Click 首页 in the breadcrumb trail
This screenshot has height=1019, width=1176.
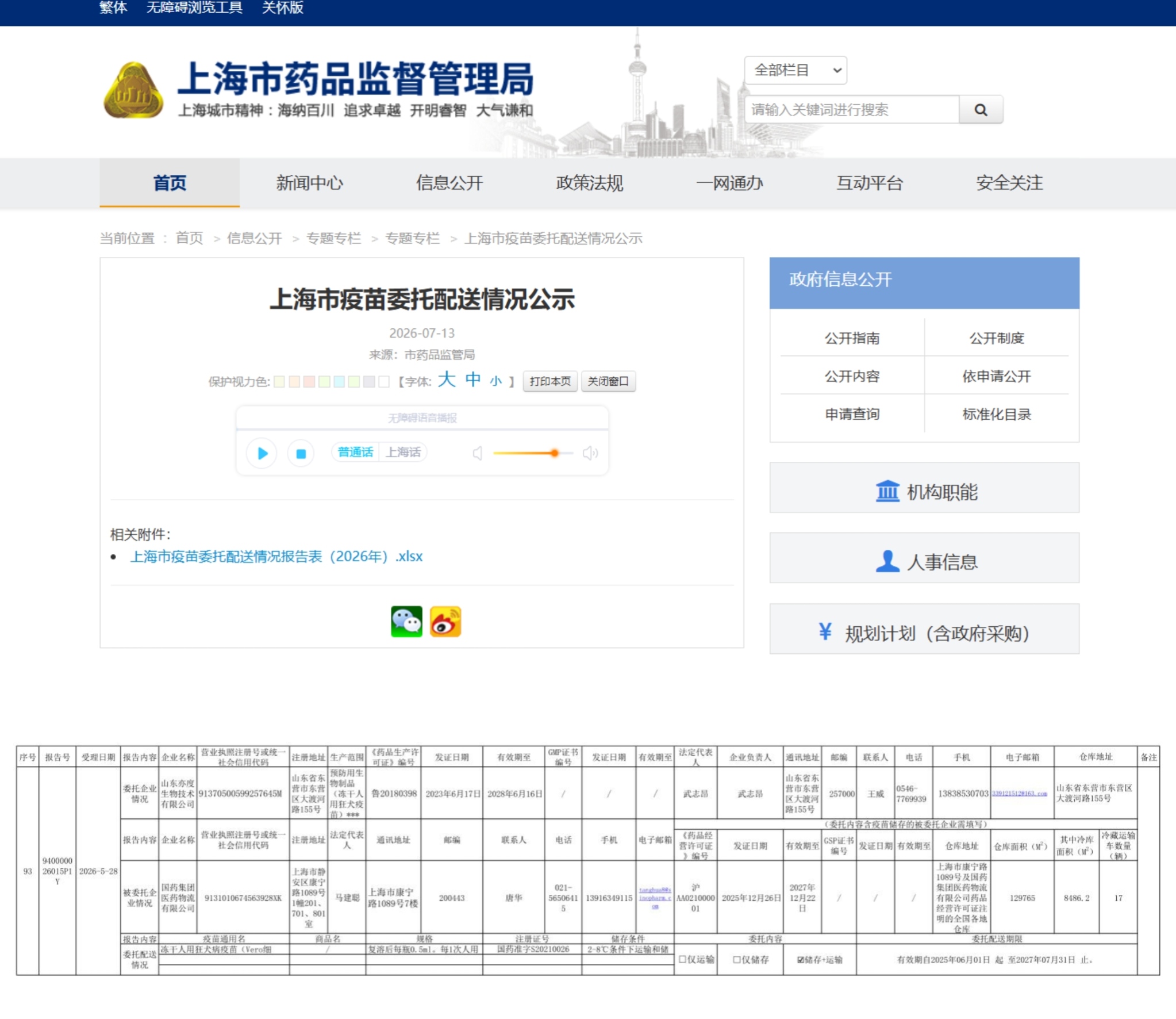[189, 238]
